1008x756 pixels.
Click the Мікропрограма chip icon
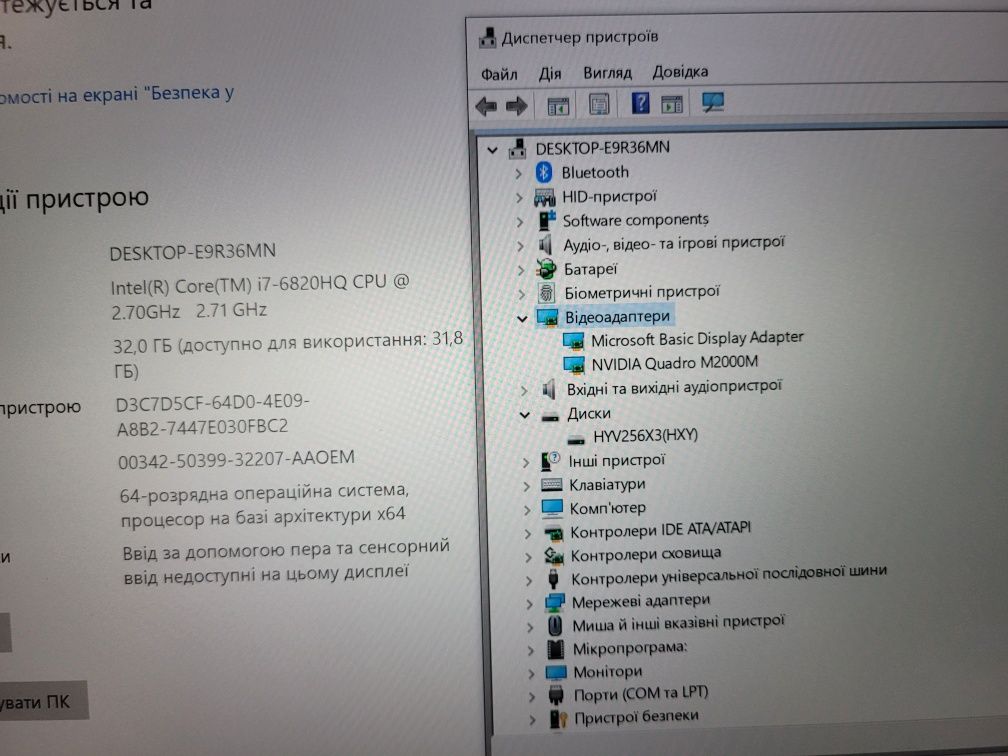pos(555,649)
